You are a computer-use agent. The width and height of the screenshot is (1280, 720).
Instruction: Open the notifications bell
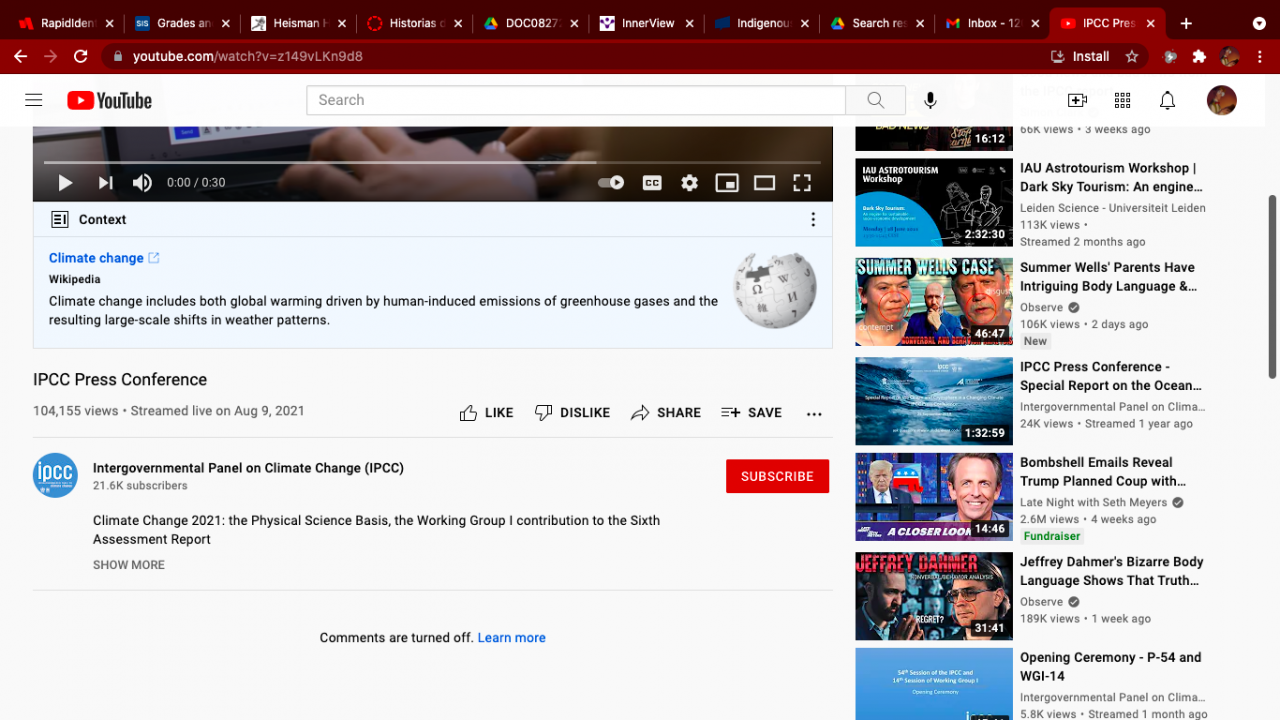point(1167,100)
